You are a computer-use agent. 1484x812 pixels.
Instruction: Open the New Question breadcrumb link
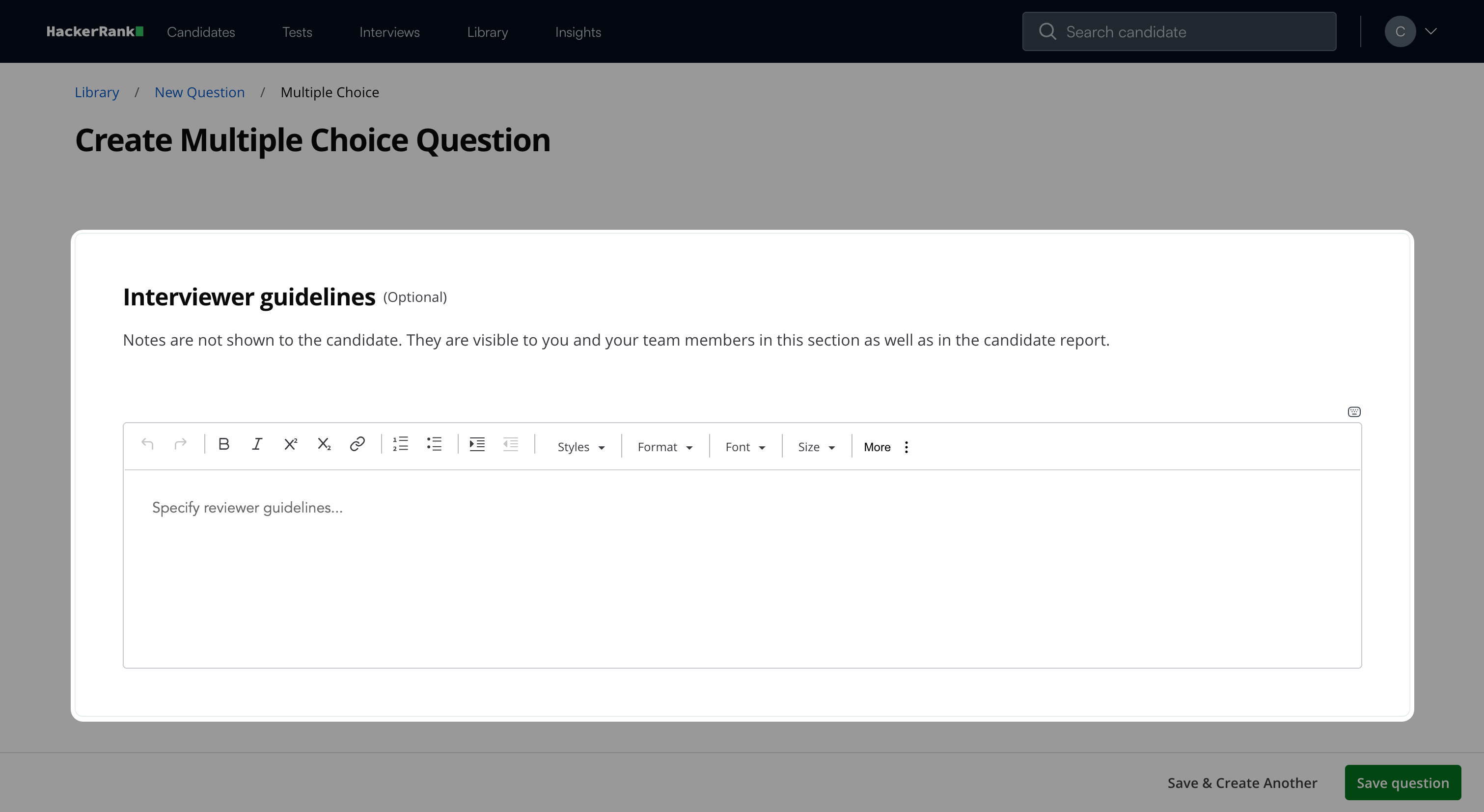(x=199, y=93)
